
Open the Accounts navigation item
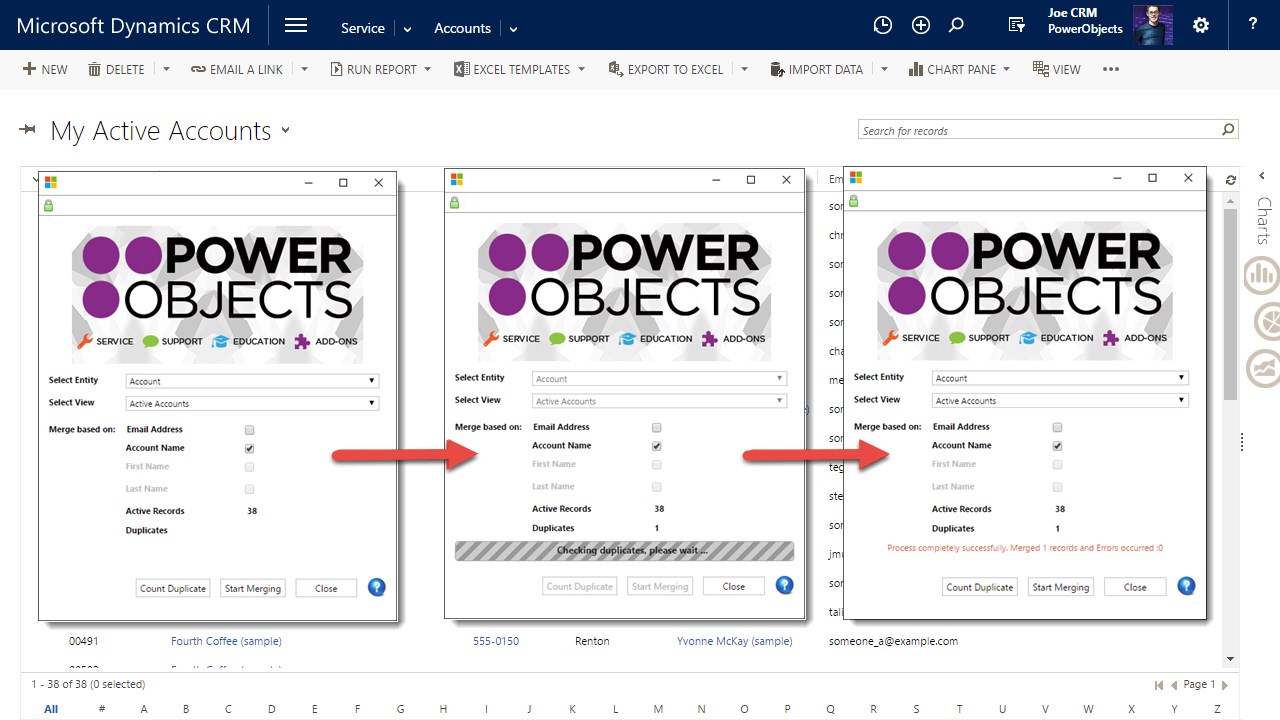462,28
